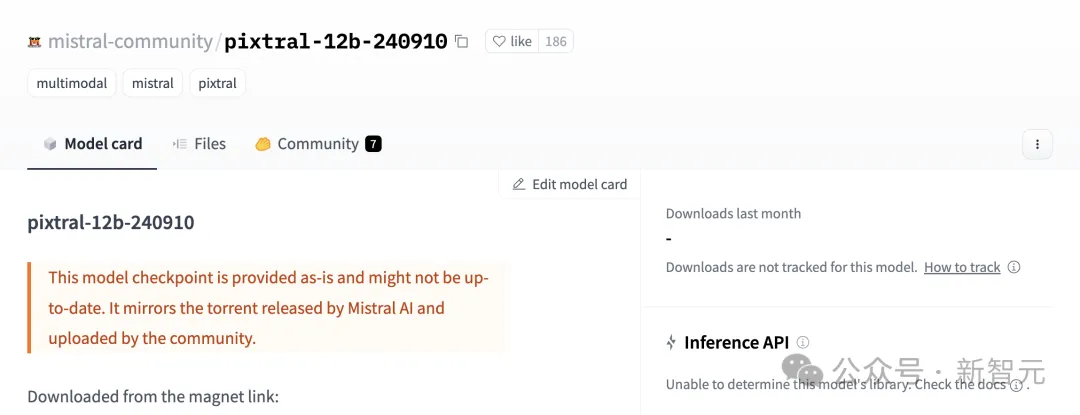Click the three-dot more options icon

[x=1037, y=144]
